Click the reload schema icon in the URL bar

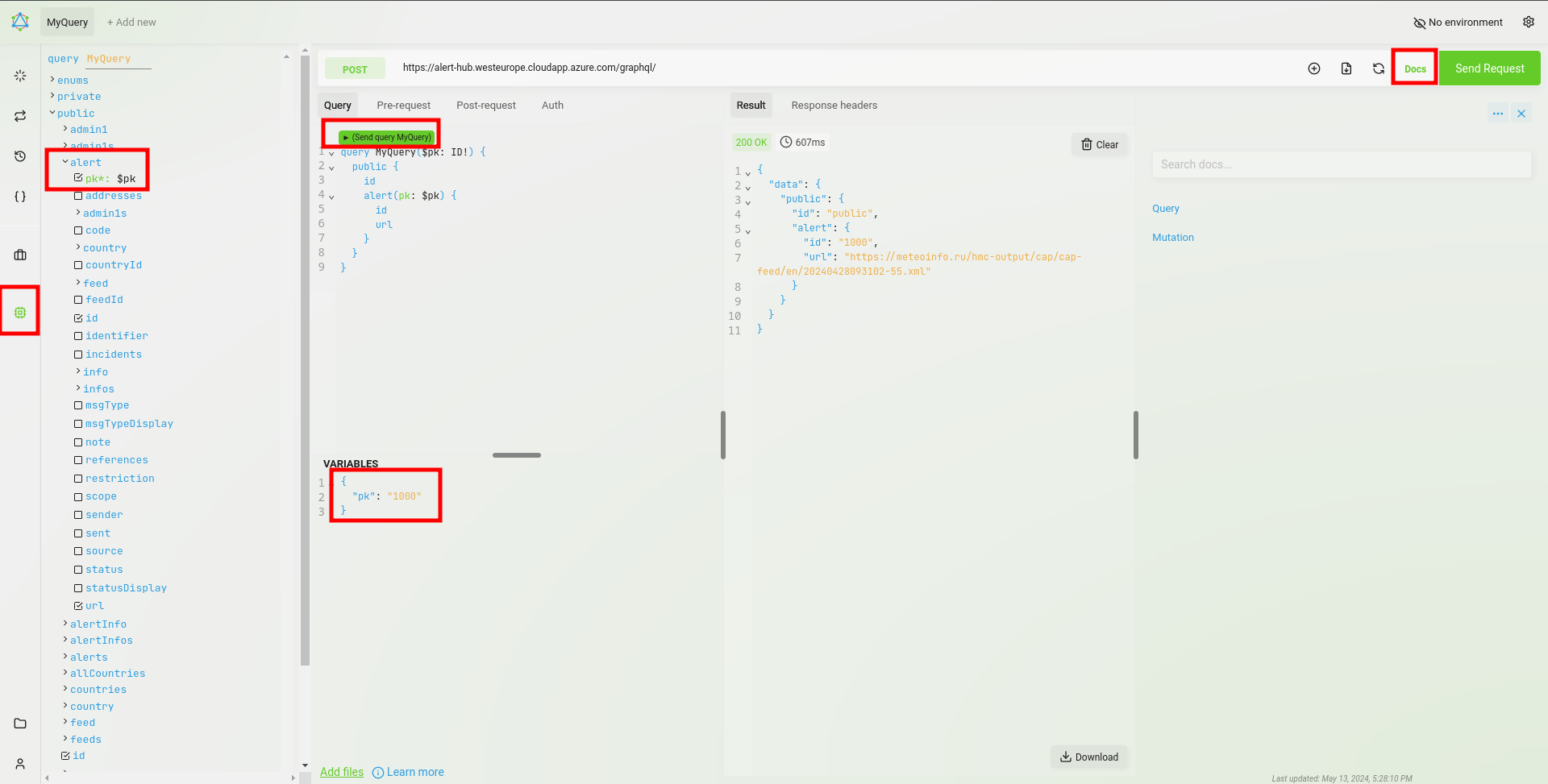(1378, 68)
